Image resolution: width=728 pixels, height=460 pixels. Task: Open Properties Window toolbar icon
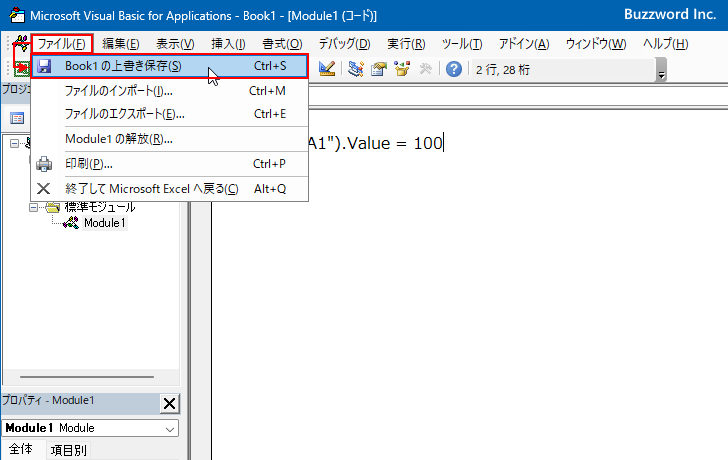click(x=379, y=69)
